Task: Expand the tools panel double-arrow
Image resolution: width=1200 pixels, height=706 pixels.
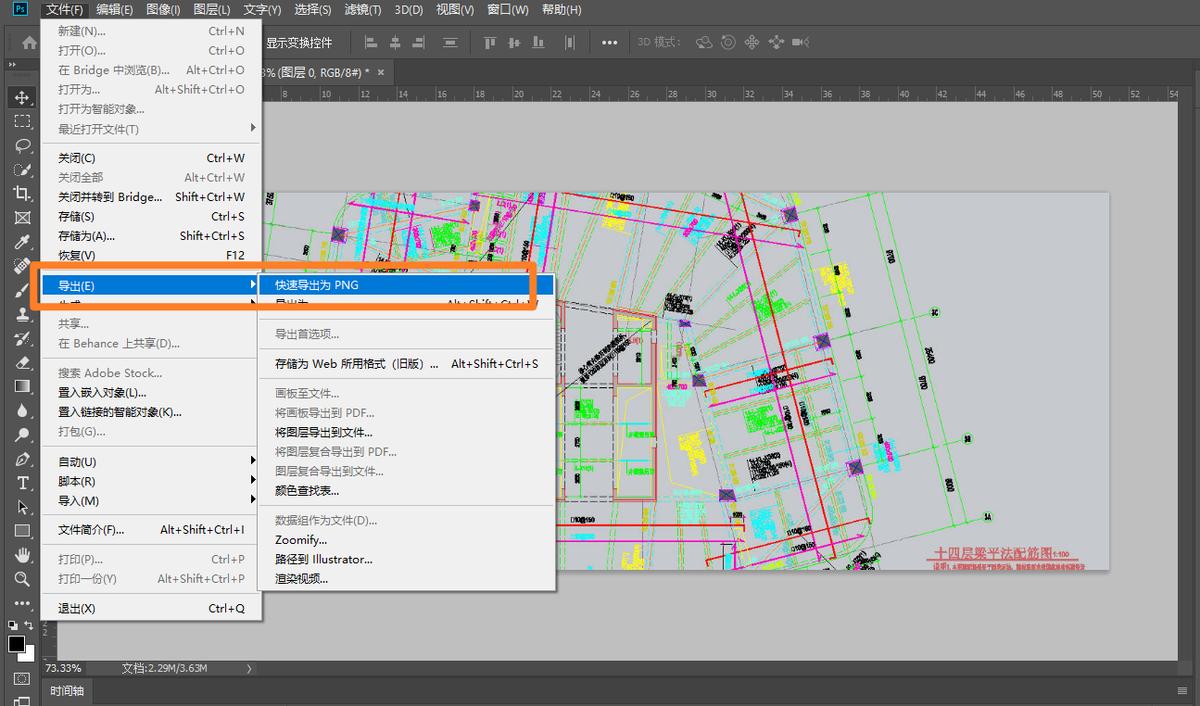Action: (x=12, y=64)
